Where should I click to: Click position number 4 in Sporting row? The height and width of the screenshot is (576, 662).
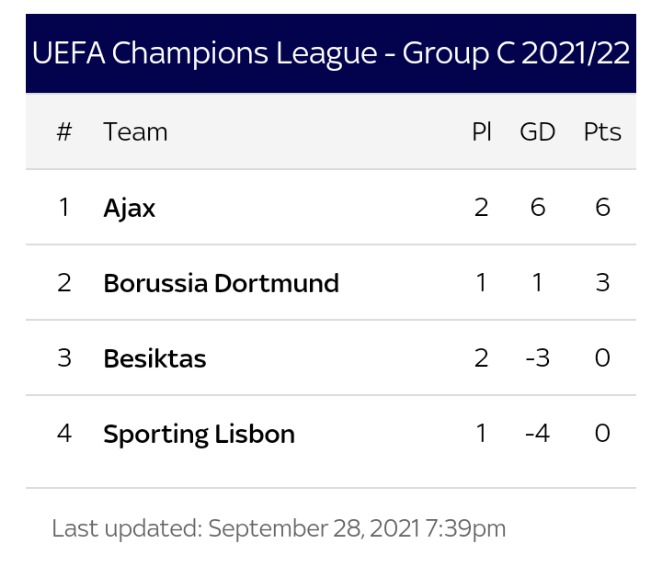64,433
